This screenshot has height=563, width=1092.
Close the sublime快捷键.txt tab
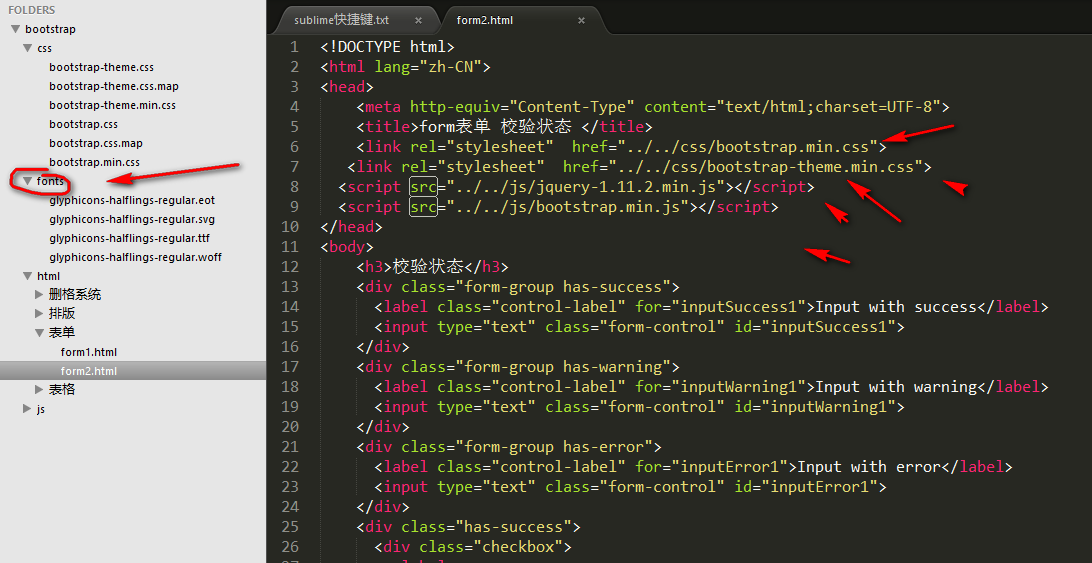click(418, 20)
